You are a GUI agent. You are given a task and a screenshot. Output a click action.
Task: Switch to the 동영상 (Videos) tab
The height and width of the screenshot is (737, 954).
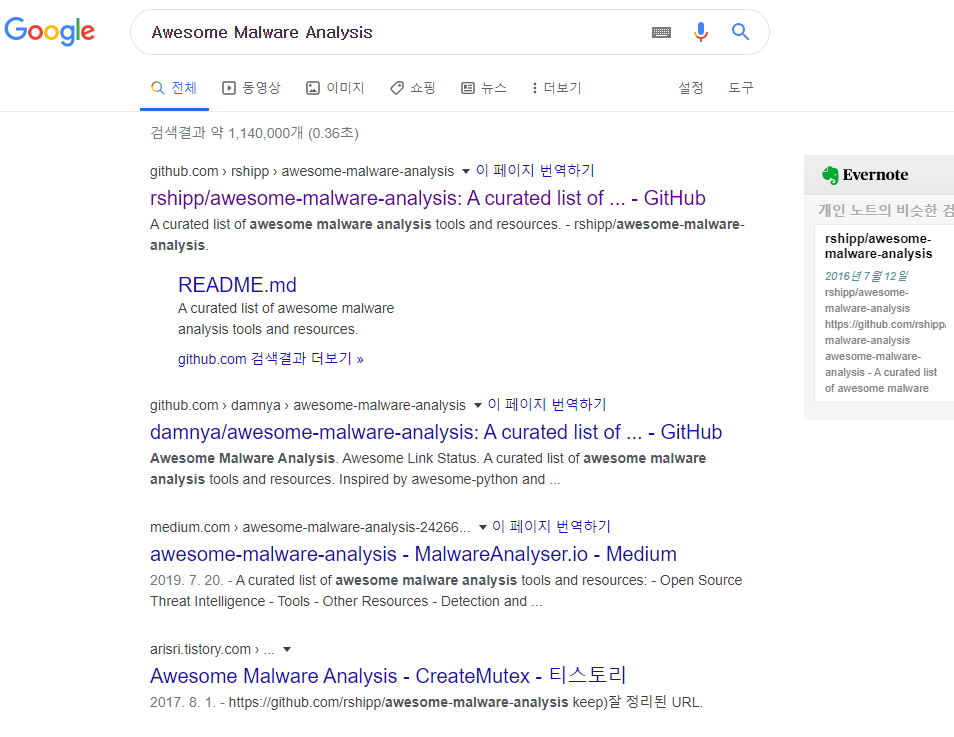(251, 88)
